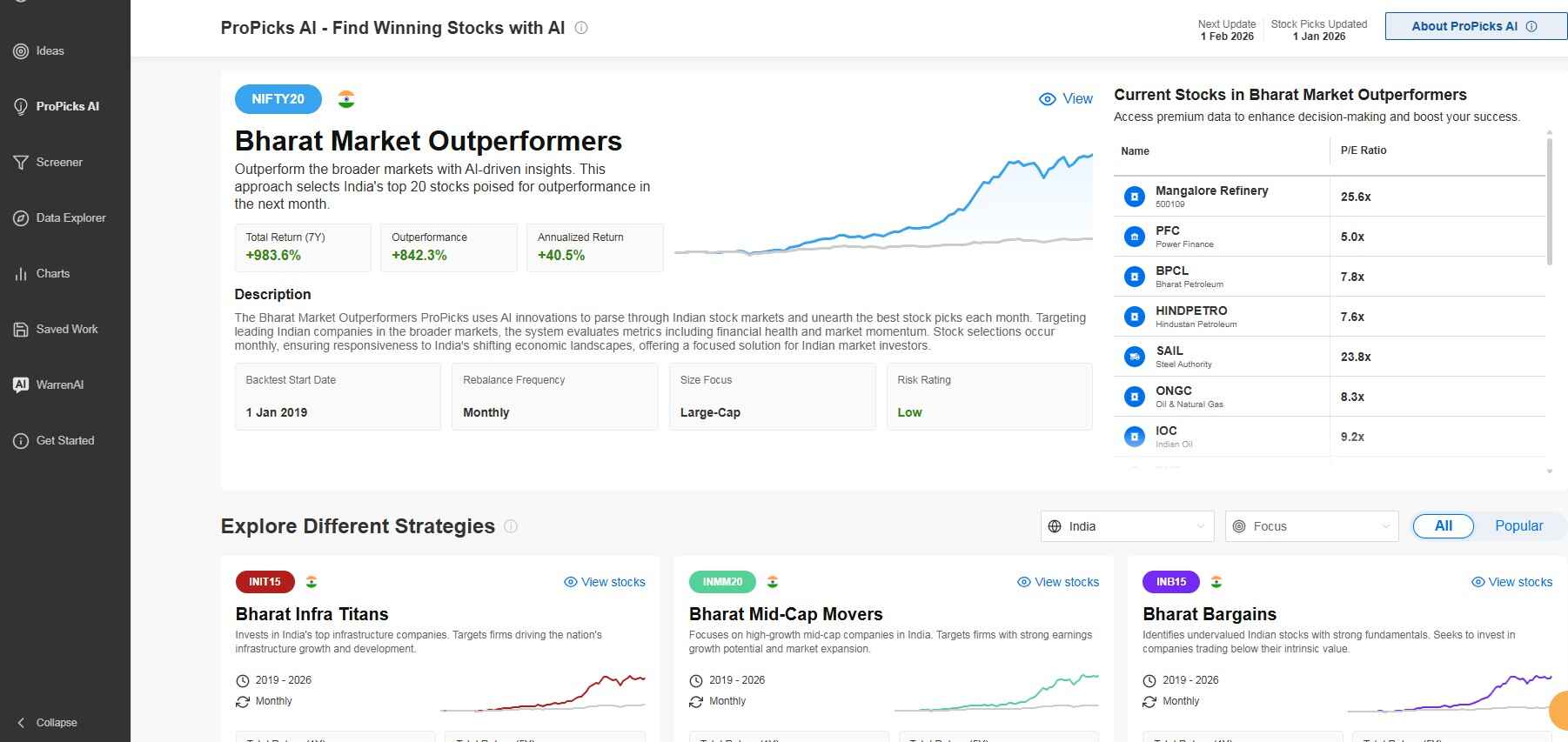Click the NIFTY20 strategy badge

[x=277, y=98]
